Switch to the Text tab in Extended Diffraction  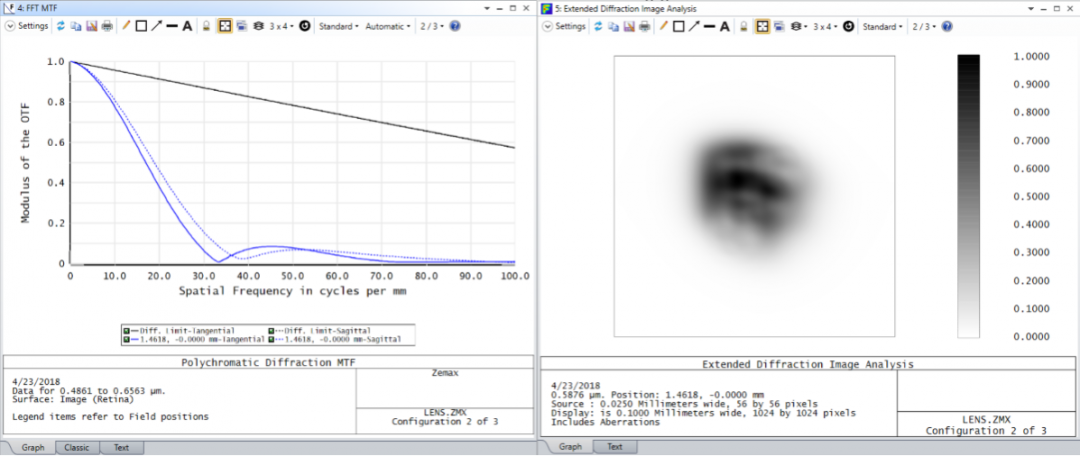(x=614, y=447)
